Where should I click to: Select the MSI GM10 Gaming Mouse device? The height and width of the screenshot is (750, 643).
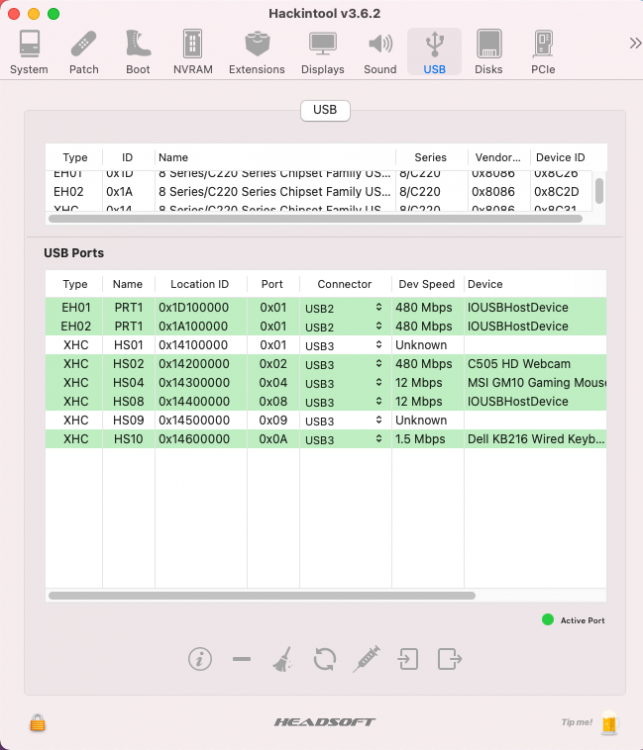pyautogui.click(x=536, y=383)
